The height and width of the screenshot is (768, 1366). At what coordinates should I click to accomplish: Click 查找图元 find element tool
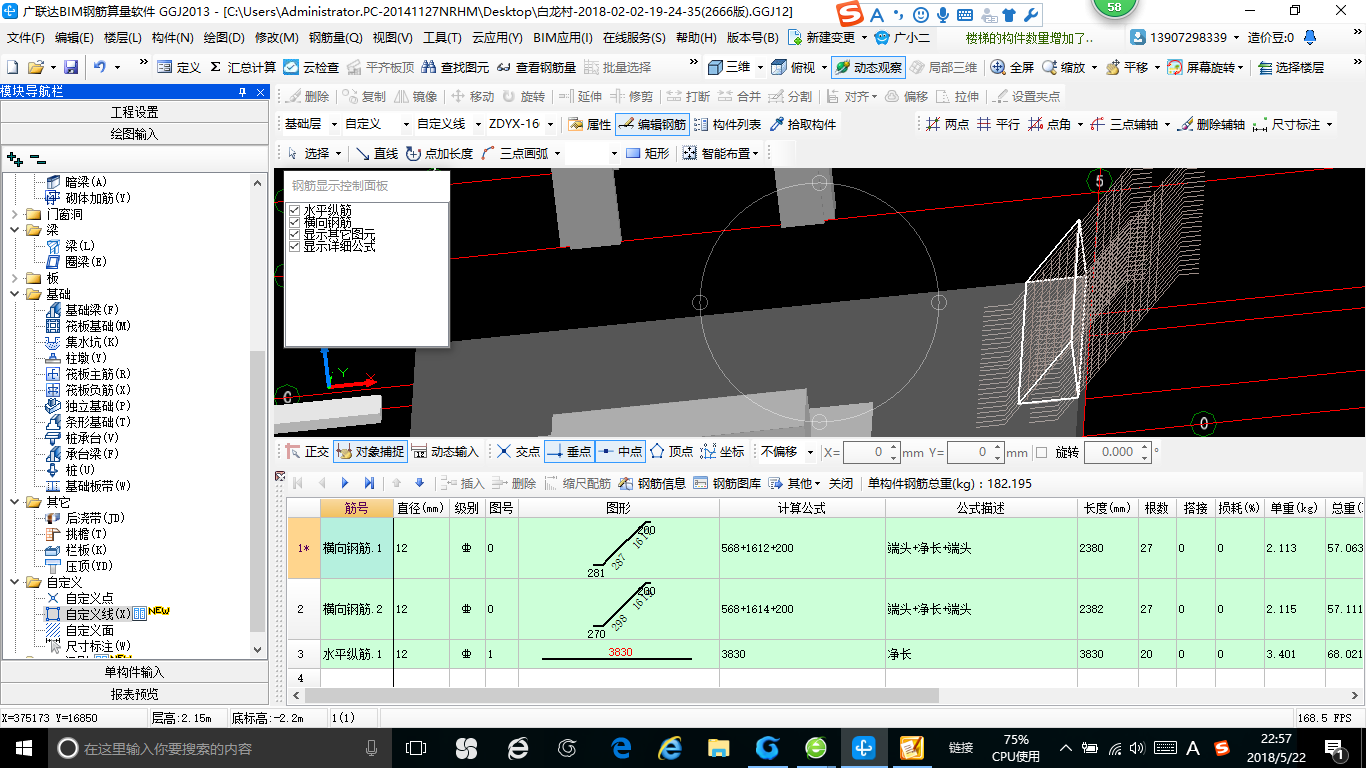(x=455, y=67)
